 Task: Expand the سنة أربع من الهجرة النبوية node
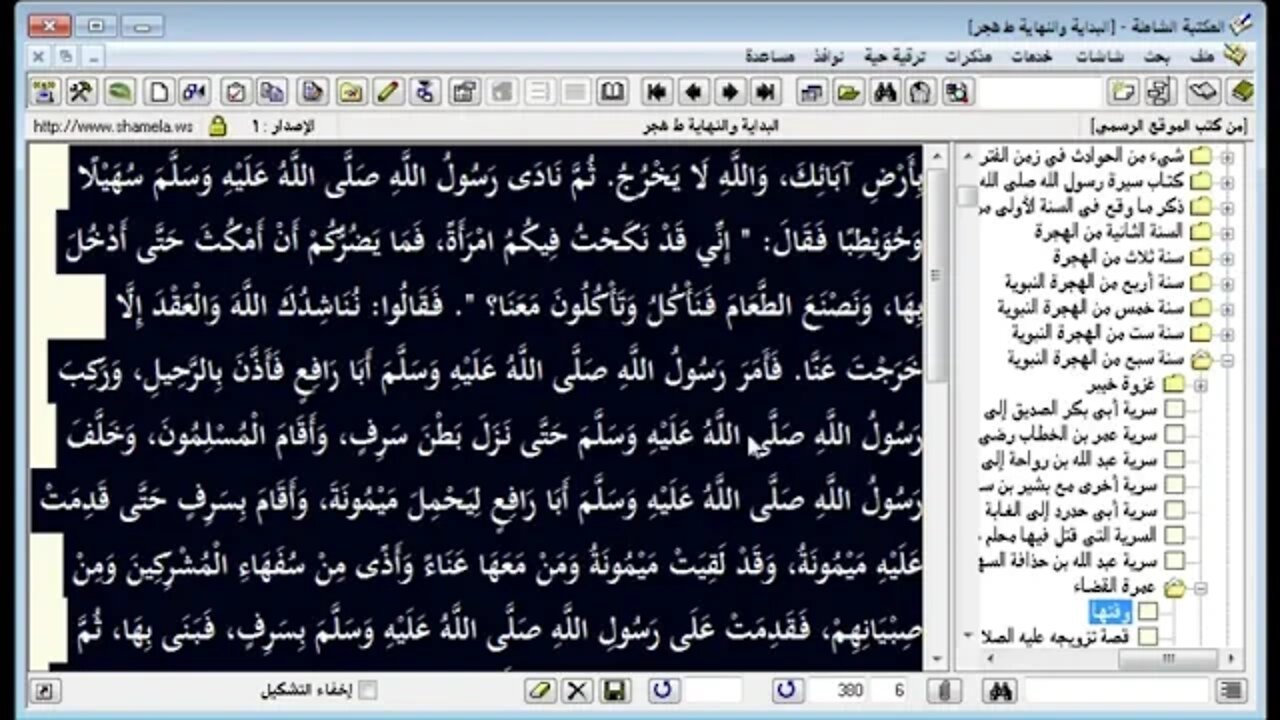1226,283
